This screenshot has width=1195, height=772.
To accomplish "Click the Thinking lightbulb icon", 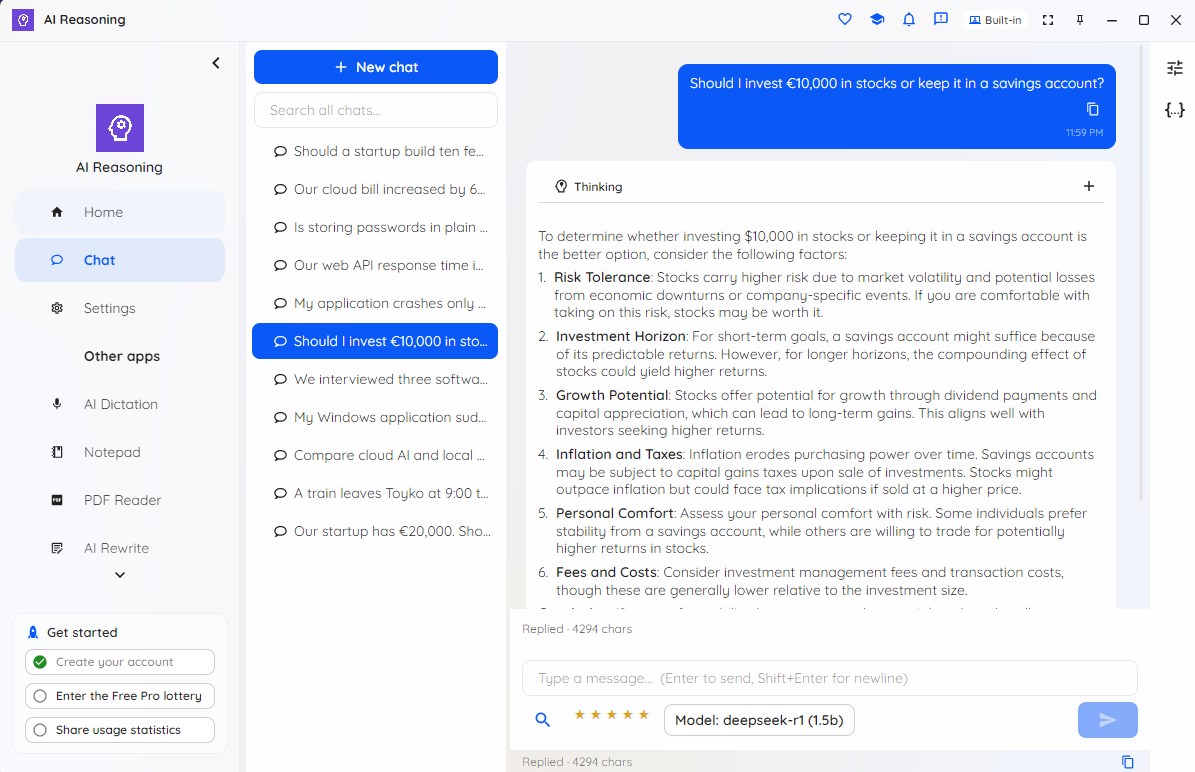I will click(561, 187).
